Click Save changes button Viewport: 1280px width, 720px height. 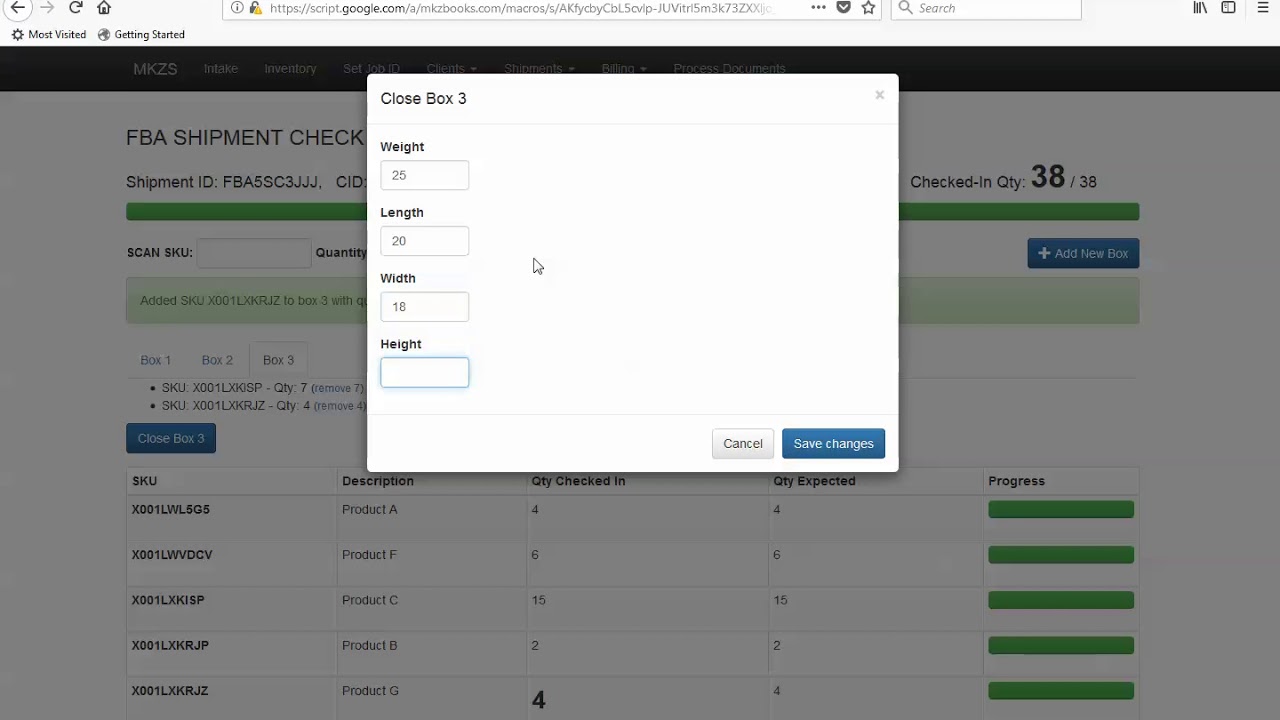pyautogui.click(x=833, y=444)
